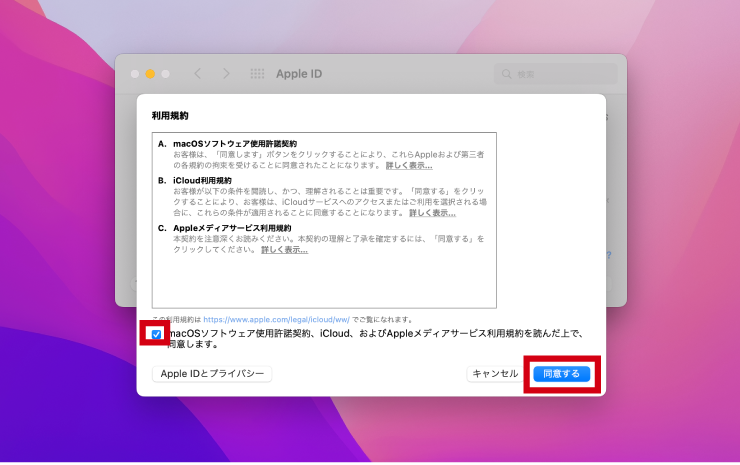This screenshot has height=465, width=740.
Task: Click the キャンセル button
Action: (495, 374)
